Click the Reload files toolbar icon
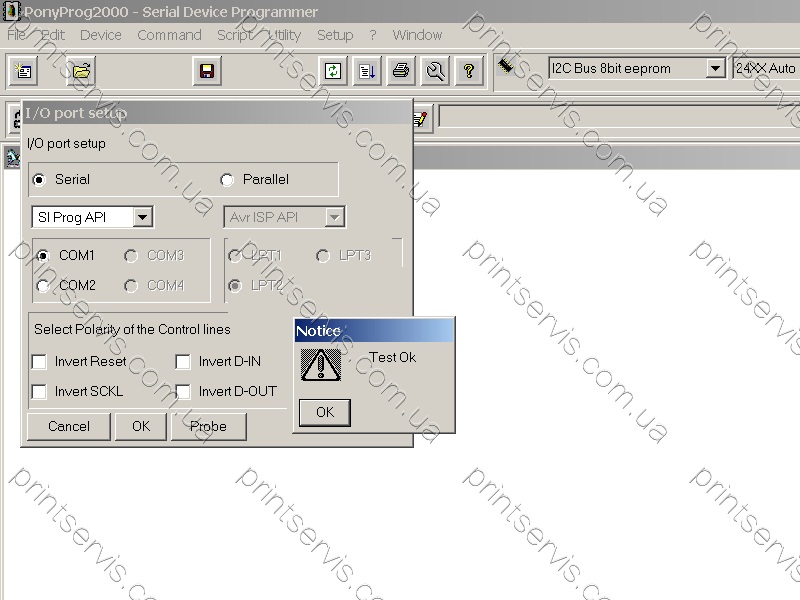 333,70
